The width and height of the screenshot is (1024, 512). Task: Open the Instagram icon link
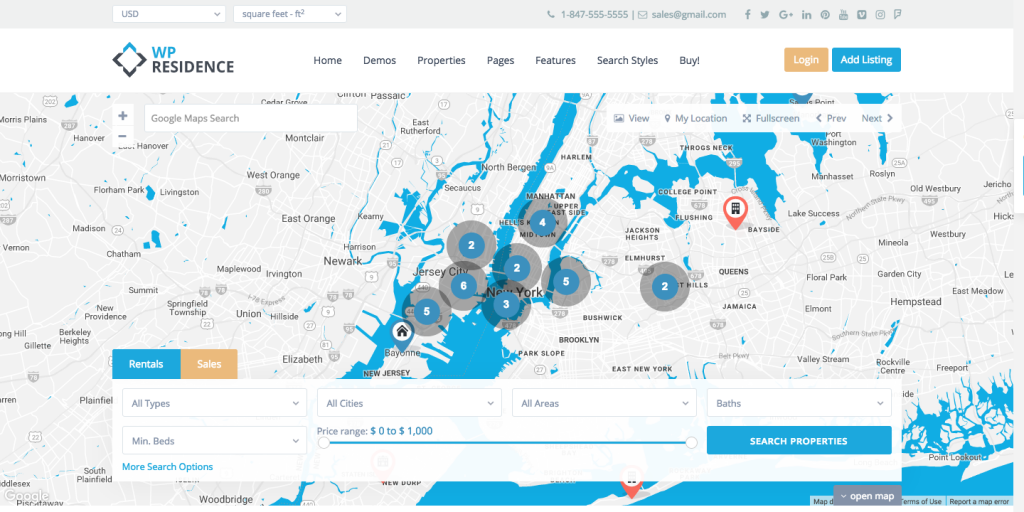880,14
